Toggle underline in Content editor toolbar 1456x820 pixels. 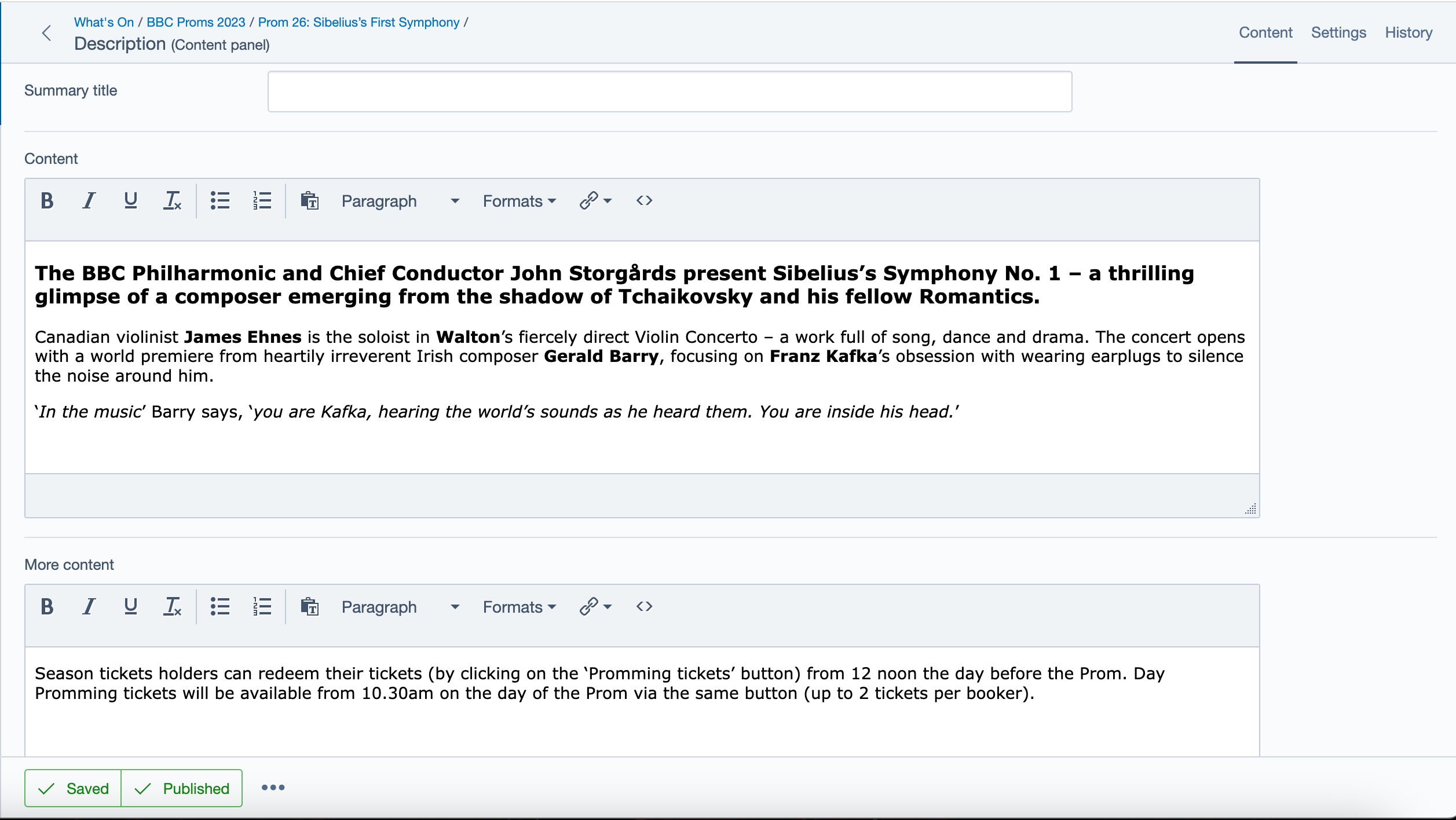tap(131, 201)
